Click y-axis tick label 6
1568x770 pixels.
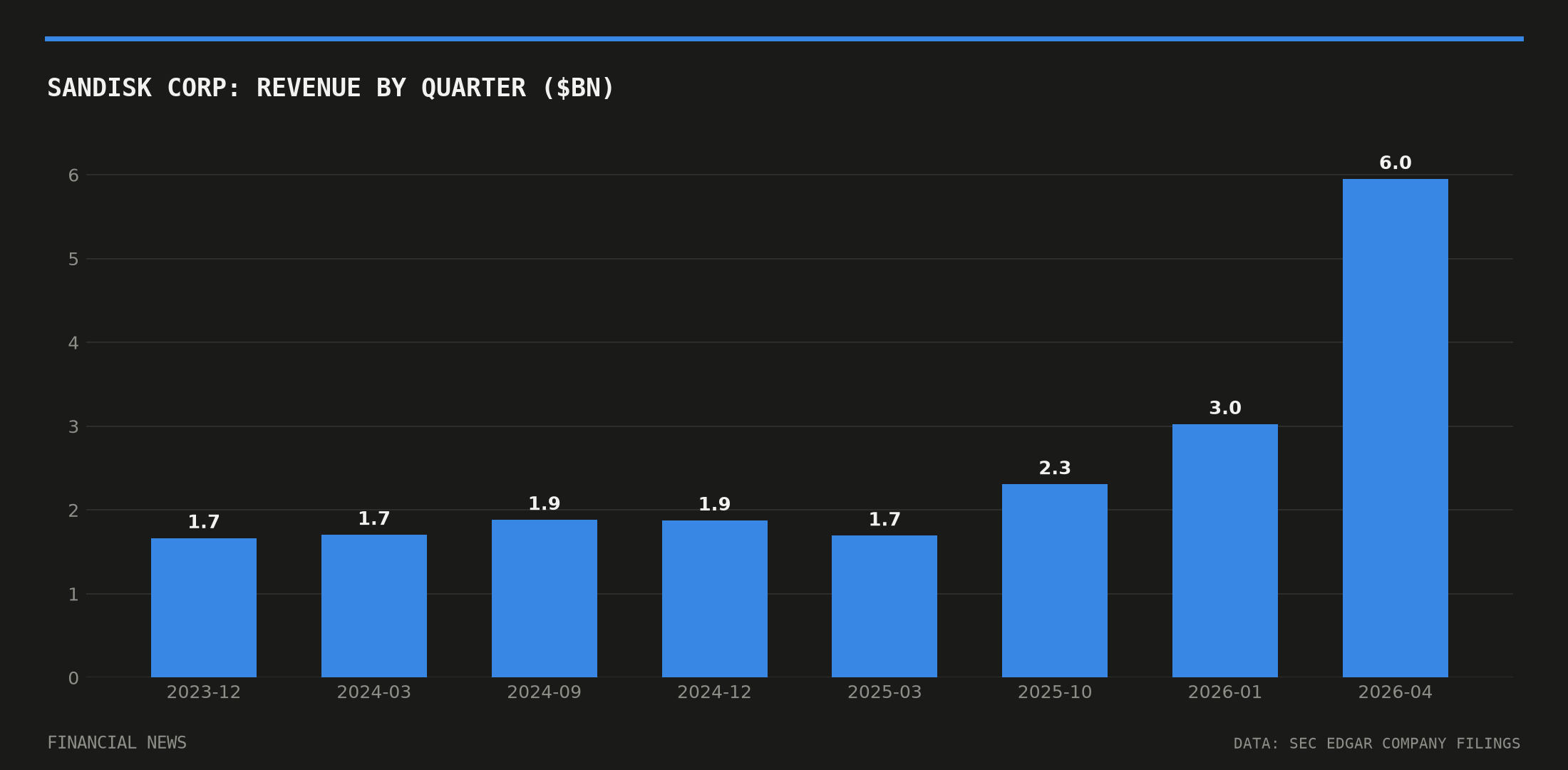pos(73,175)
